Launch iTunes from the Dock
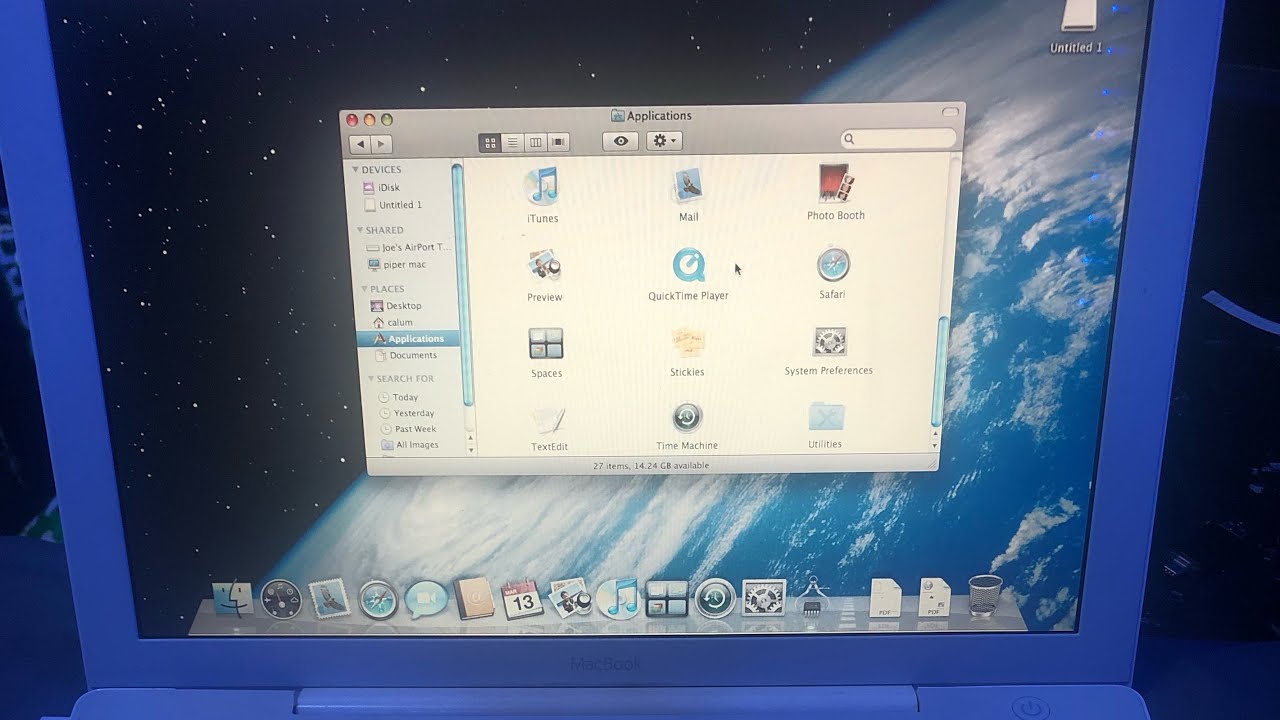The height and width of the screenshot is (720, 1280). click(618, 598)
